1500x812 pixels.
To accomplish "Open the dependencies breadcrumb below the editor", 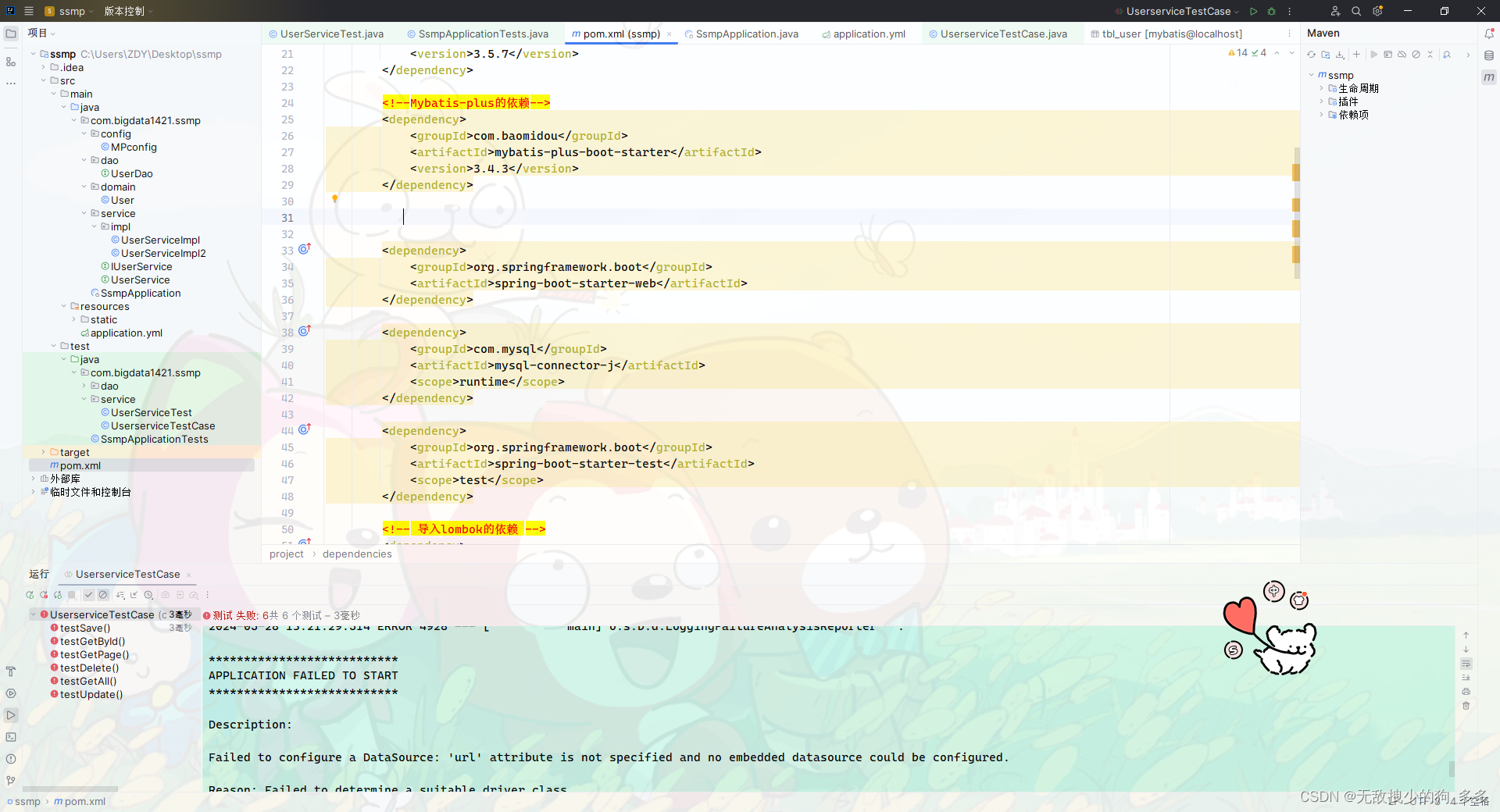I will coord(357,554).
